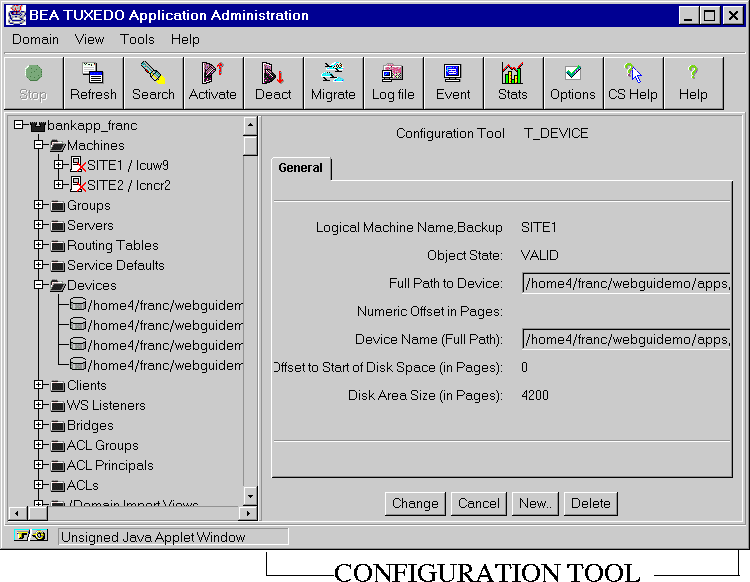
Task: Select SITE2 / lcncr2 machine icon
Action: (78, 185)
